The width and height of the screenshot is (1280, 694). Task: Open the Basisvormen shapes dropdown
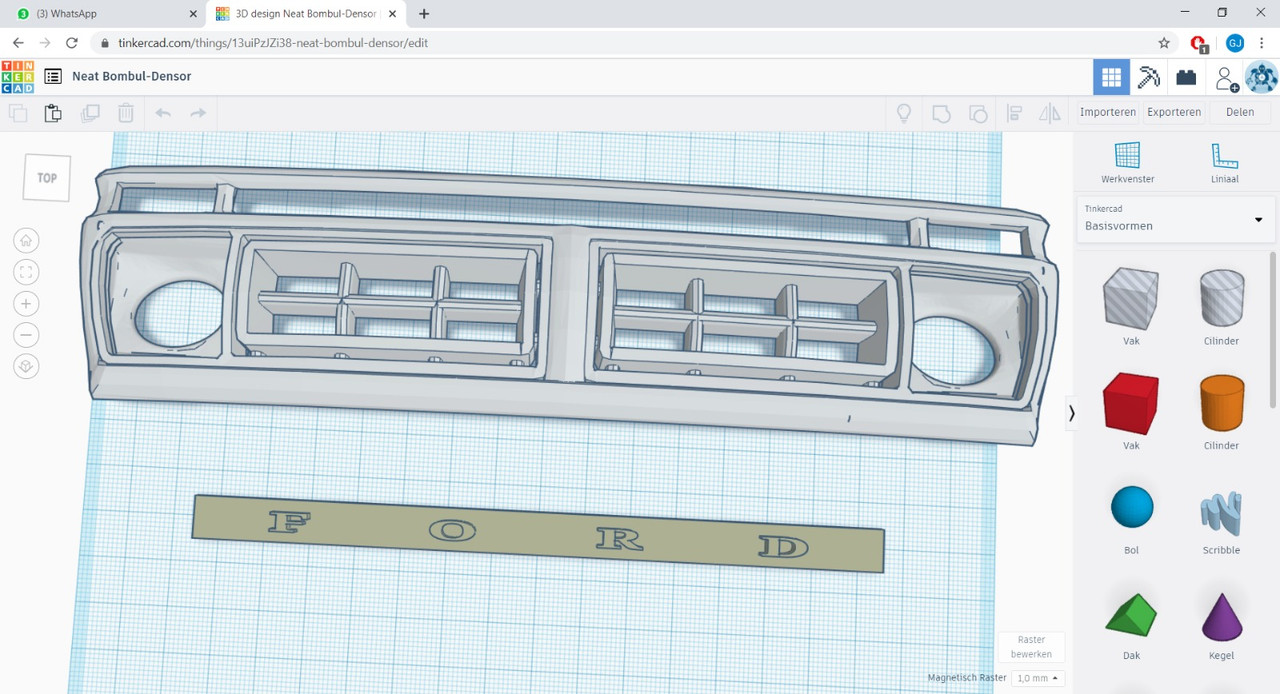point(1175,219)
